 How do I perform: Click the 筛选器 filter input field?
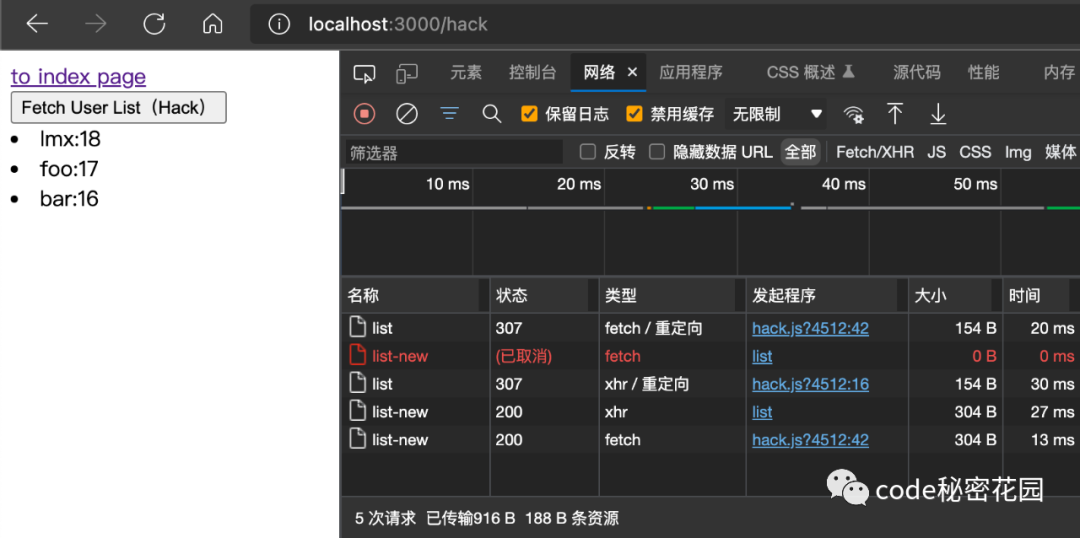click(x=454, y=152)
